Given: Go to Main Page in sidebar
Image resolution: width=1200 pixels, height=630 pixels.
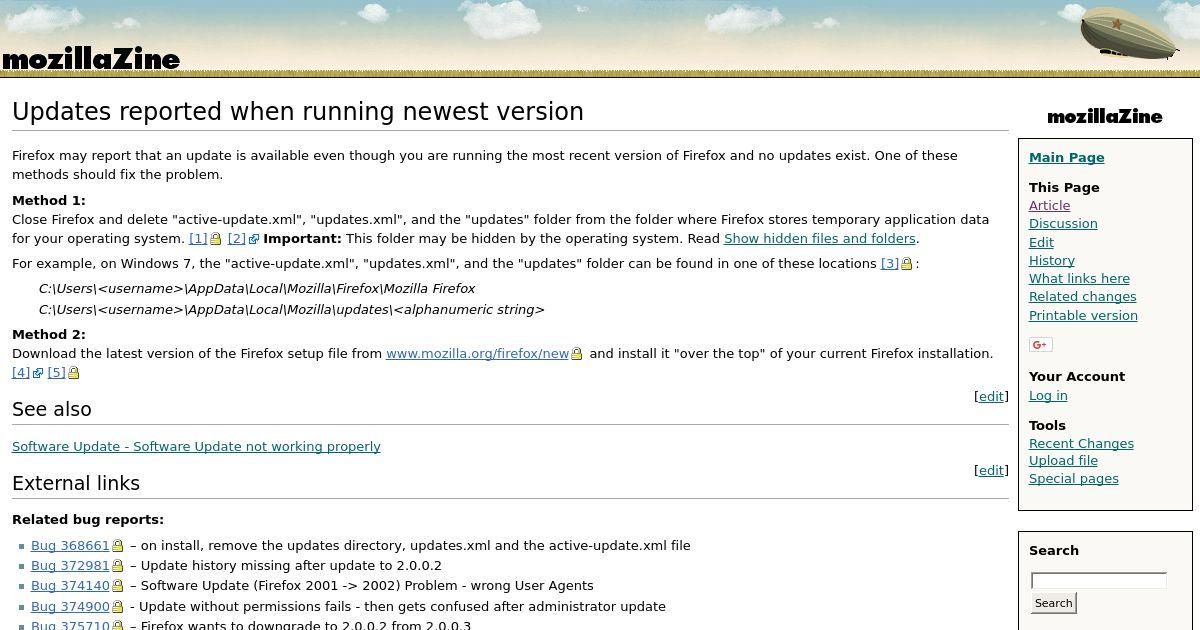Looking at the screenshot, I should [x=1067, y=158].
